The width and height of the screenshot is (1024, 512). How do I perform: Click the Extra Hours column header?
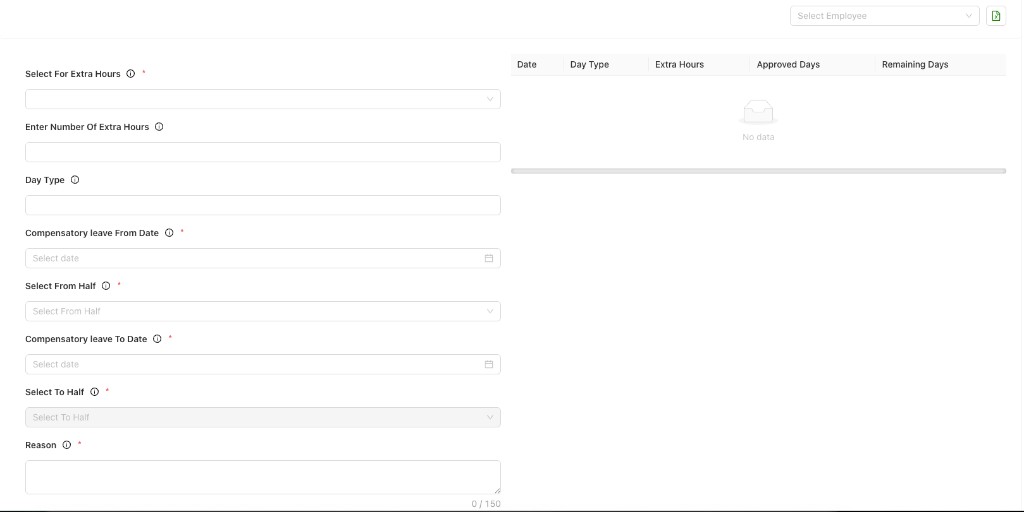coord(699,65)
